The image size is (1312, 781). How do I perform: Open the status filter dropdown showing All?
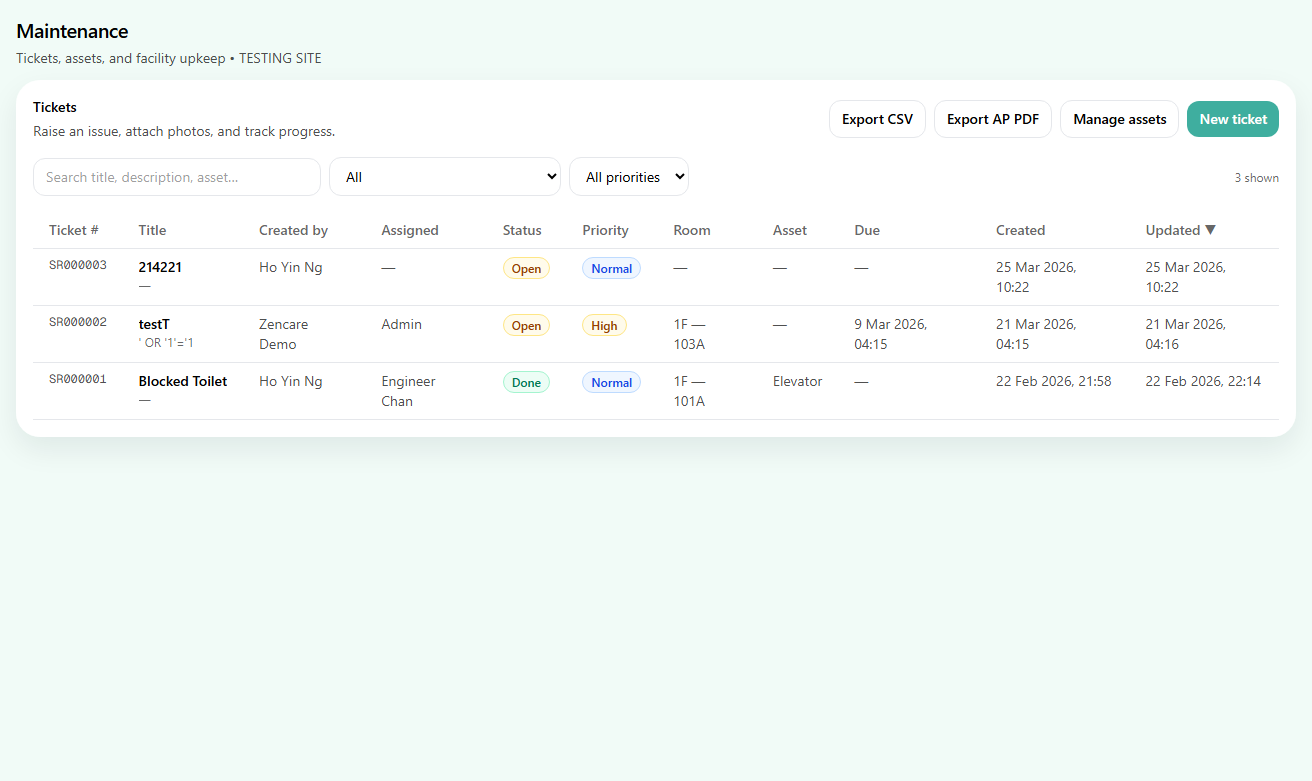(444, 177)
